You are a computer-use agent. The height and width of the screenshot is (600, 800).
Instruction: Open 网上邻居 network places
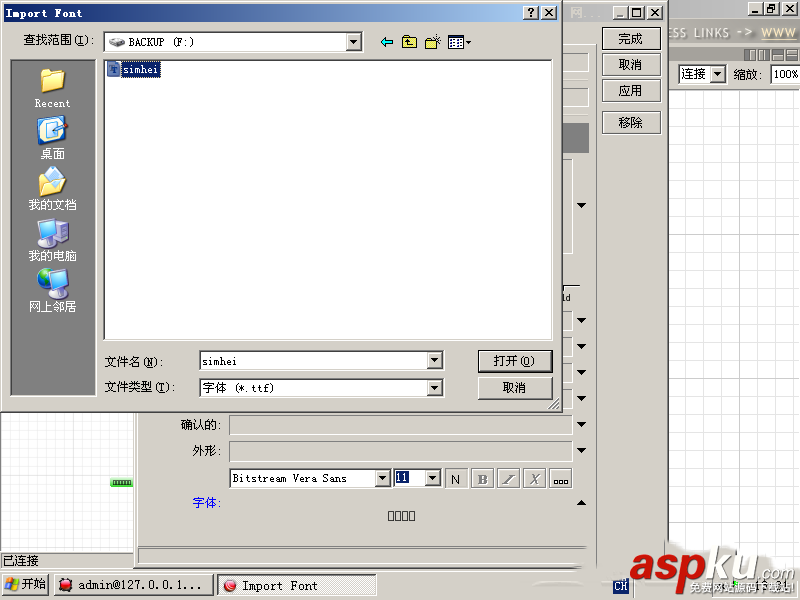[x=53, y=291]
